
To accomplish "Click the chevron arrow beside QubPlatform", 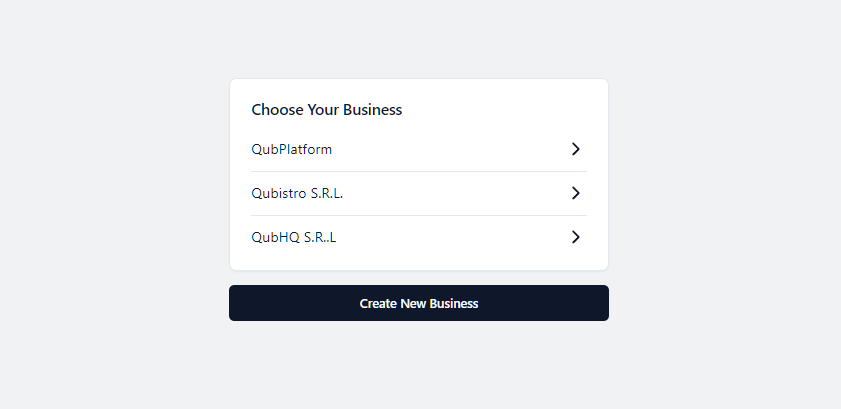I will point(576,149).
